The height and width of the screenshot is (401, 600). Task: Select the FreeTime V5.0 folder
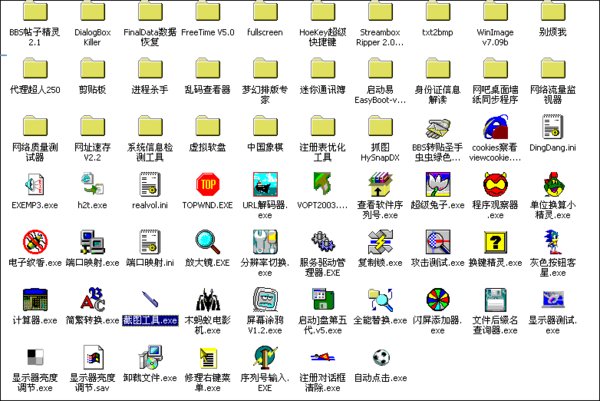click(207, 11)
